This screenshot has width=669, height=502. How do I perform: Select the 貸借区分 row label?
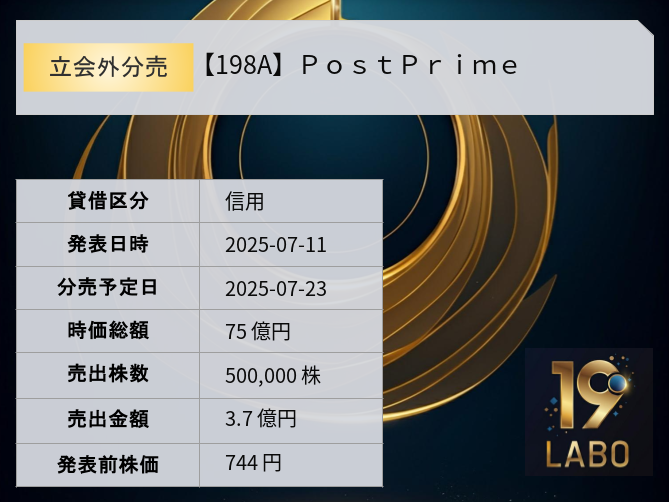click(x=108, y=201)
